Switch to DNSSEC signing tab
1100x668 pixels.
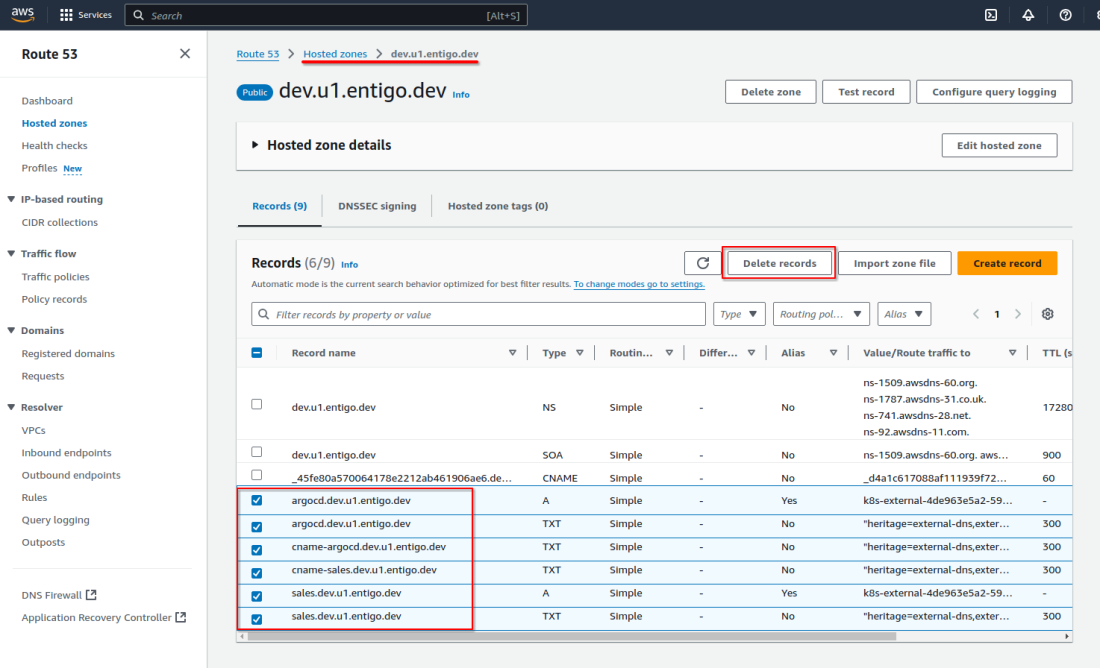(x=377, y=206)
